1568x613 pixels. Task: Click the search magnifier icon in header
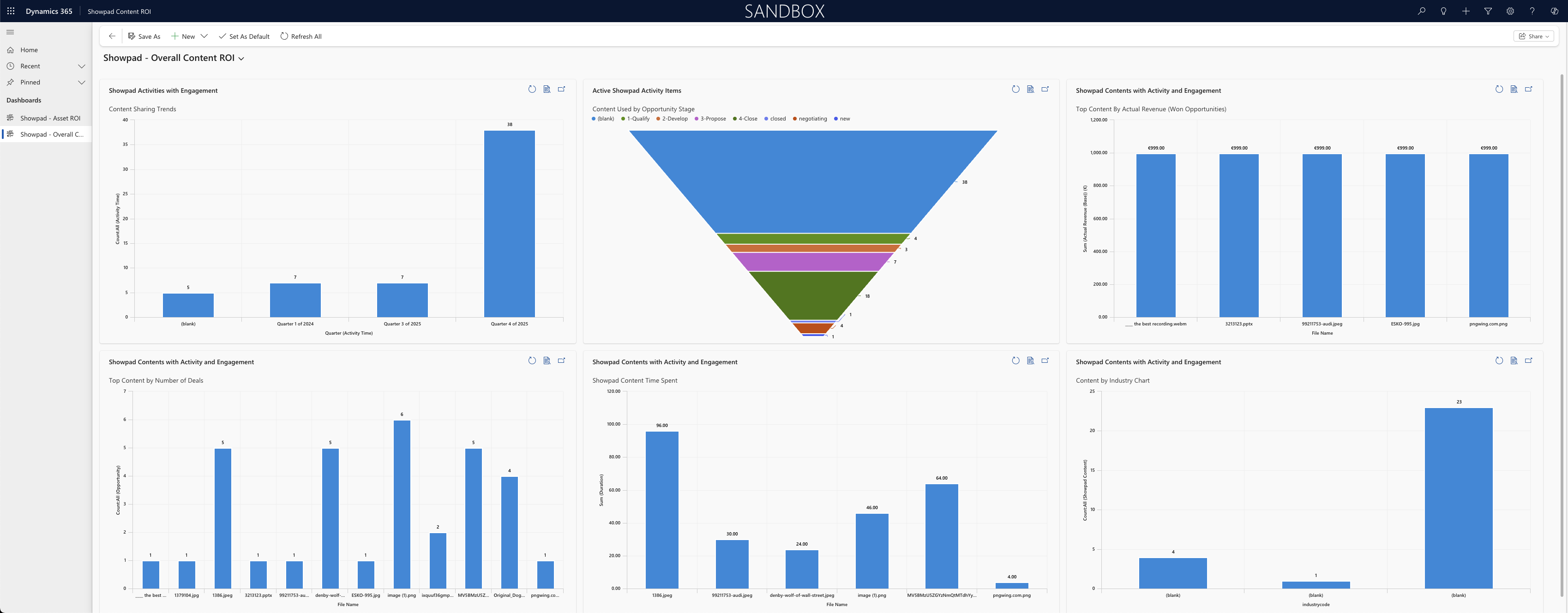click(x=1421, y=11)
